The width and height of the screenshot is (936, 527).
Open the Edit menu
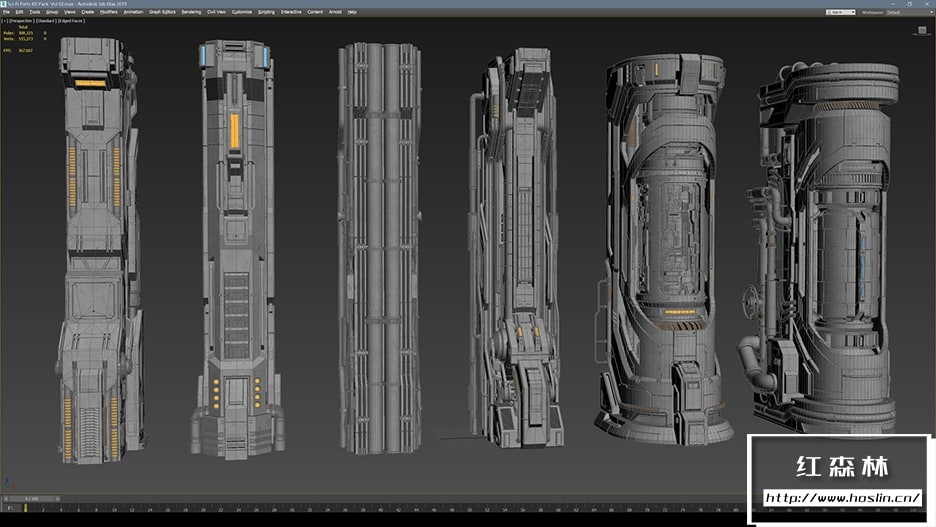pyautogui.click(x=20, y=12)
